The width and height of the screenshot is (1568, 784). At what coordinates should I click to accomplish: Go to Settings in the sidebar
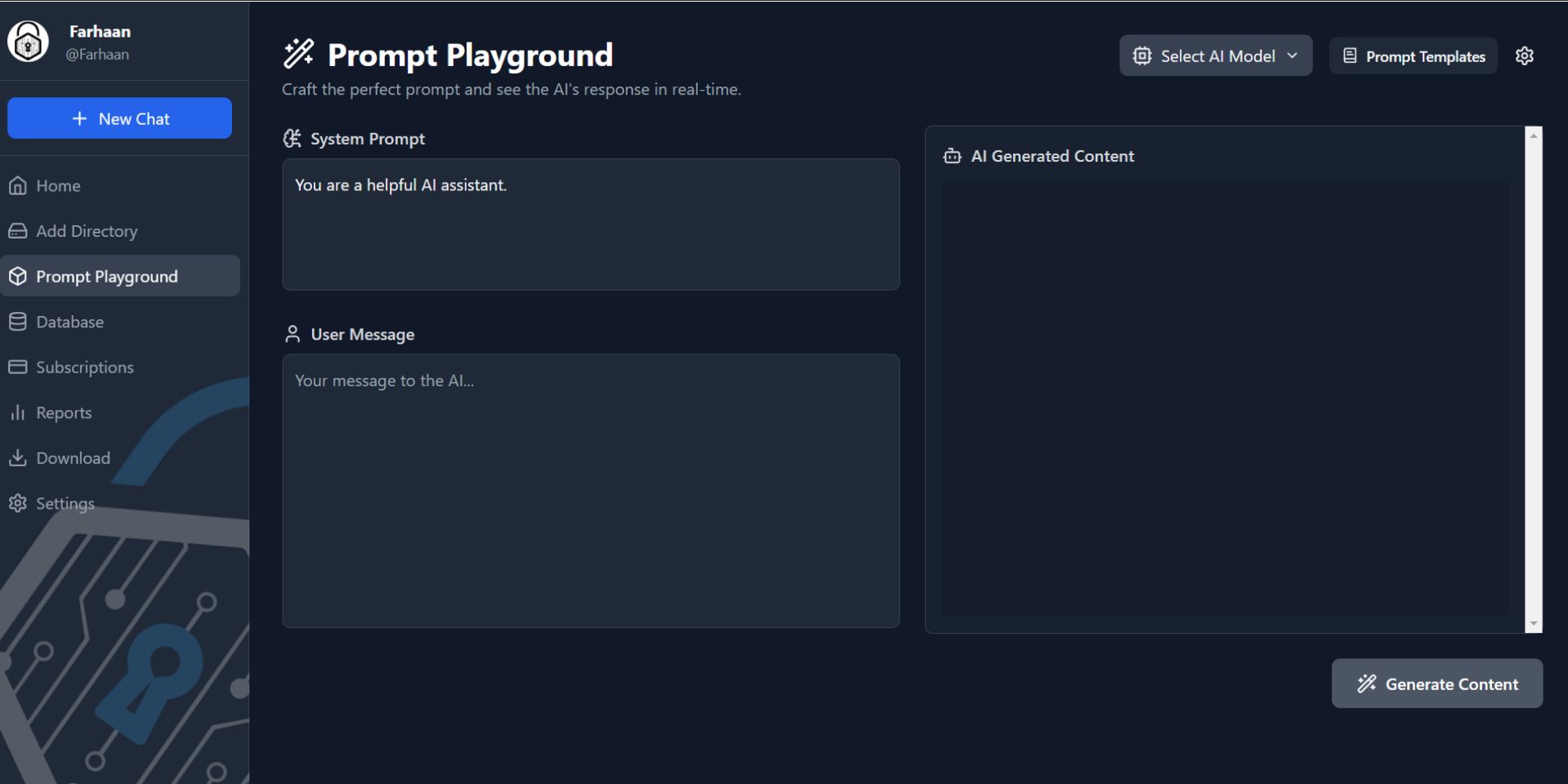65,503
